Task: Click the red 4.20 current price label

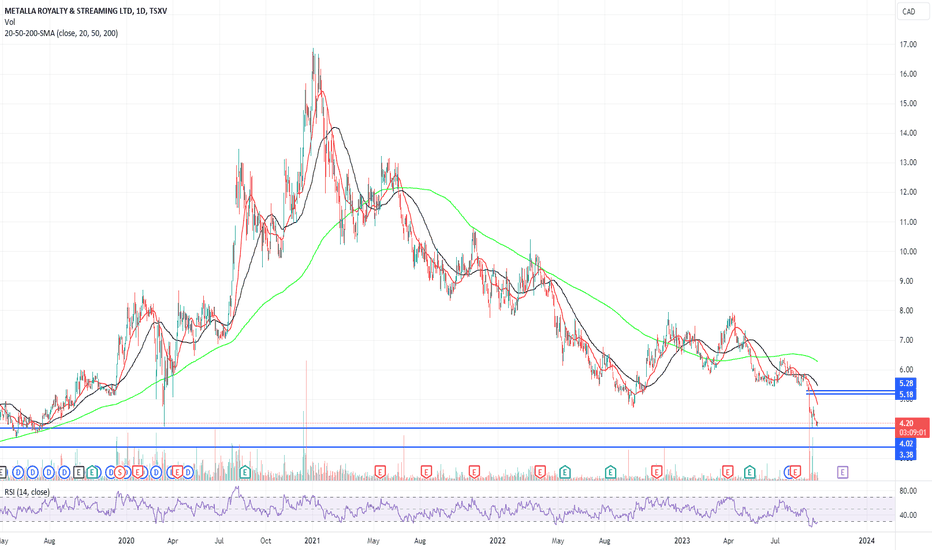Action: (906, 423)
